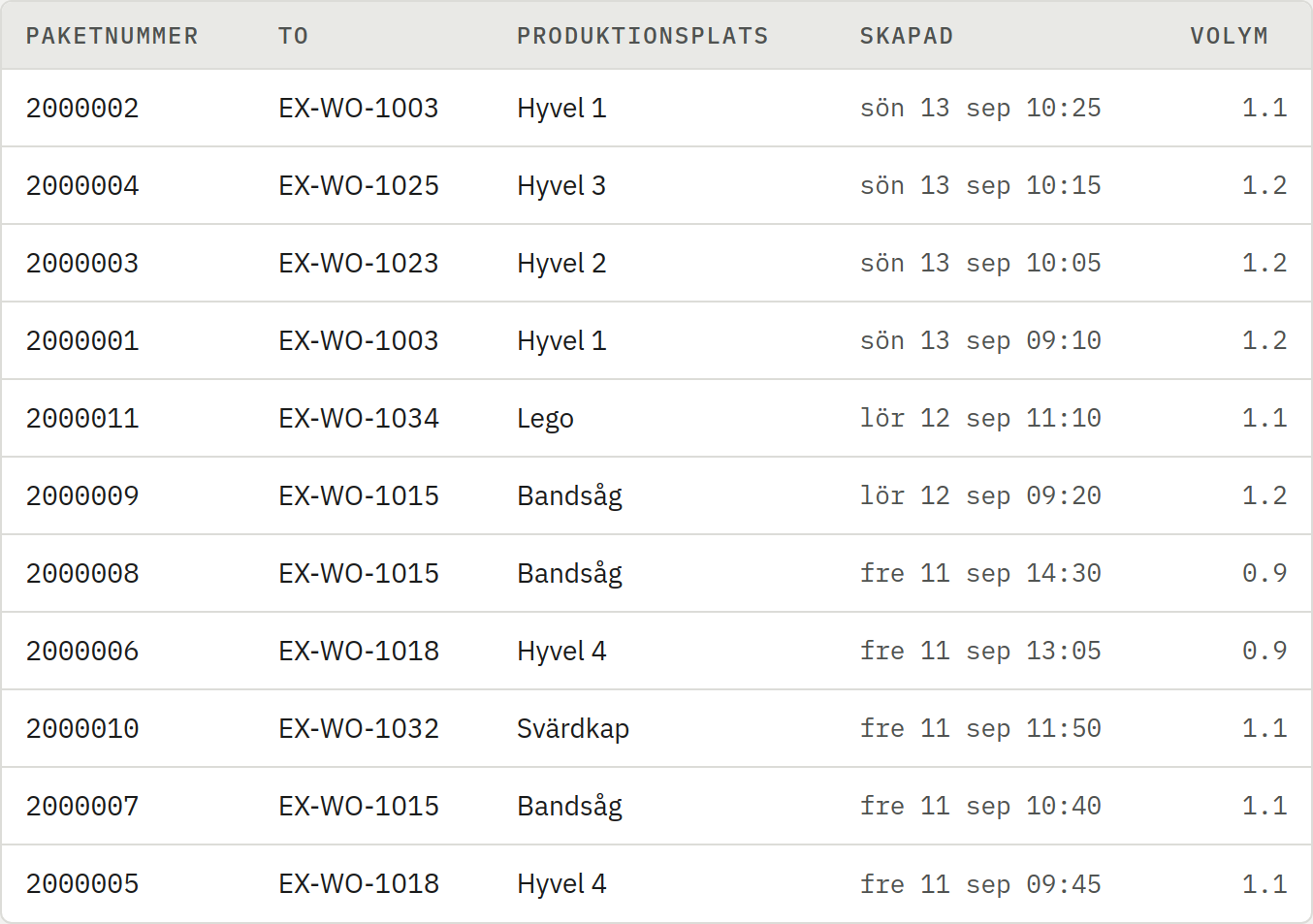The width and height of the screenshot is (1313, 924).
Task: Open package number 2000008
Action: 82,573
